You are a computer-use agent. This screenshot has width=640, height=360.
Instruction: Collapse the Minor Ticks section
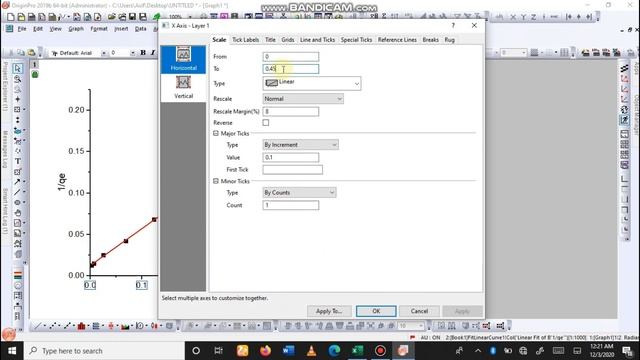(216, 181)
